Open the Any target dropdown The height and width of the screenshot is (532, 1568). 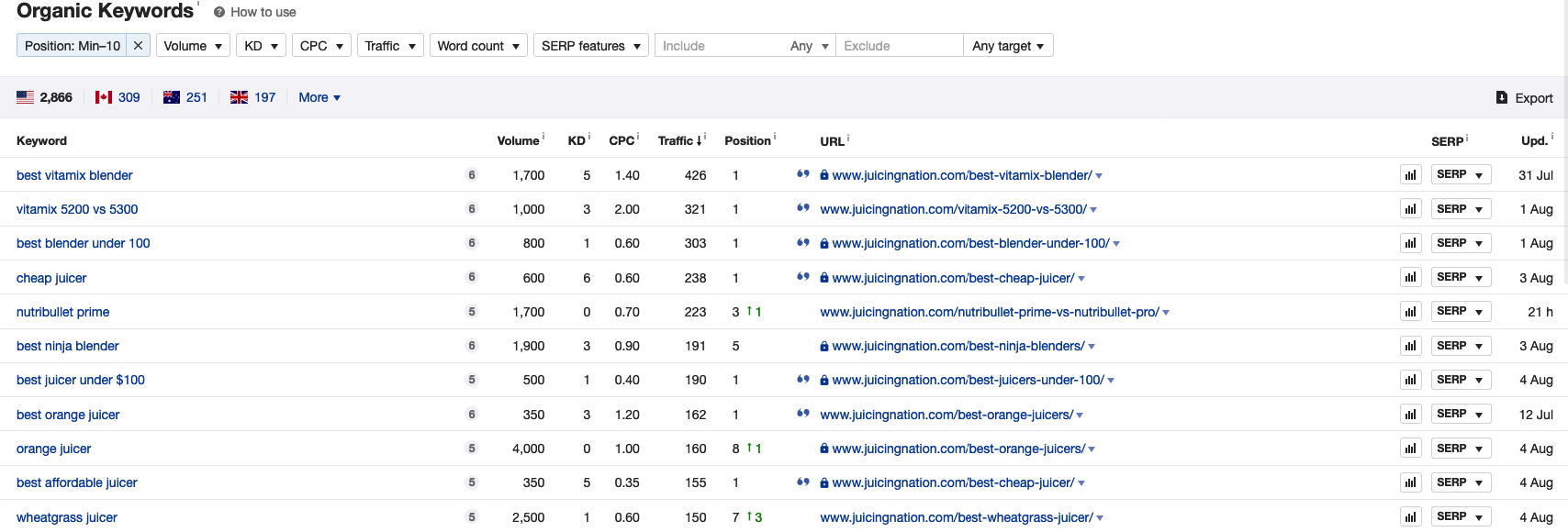coord(1008,46)
